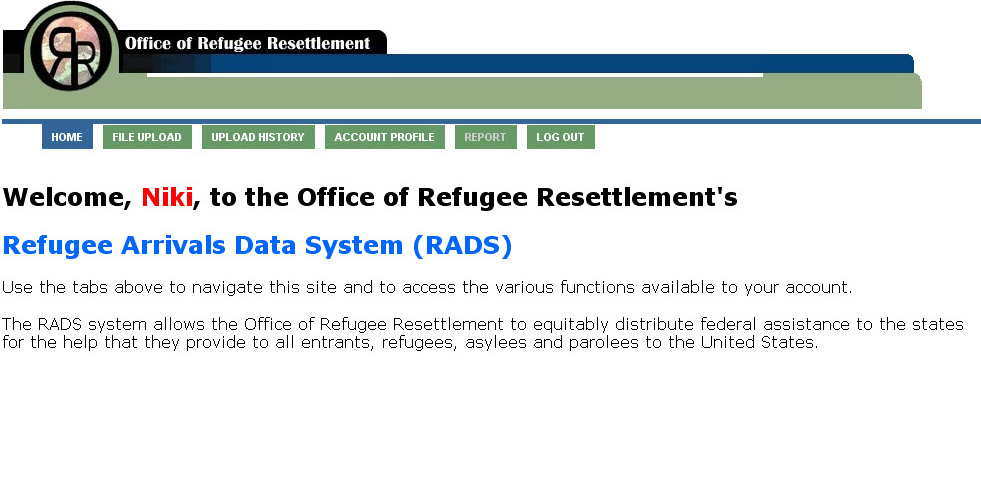Click the RR logo icon
This screenshot has width=981, height=481.
[73, 49]
